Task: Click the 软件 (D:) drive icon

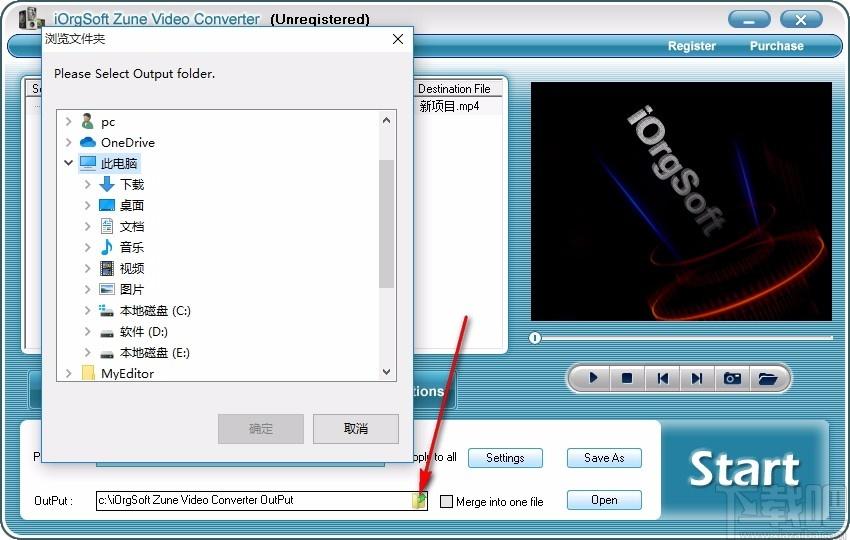Action: (107, 332)
